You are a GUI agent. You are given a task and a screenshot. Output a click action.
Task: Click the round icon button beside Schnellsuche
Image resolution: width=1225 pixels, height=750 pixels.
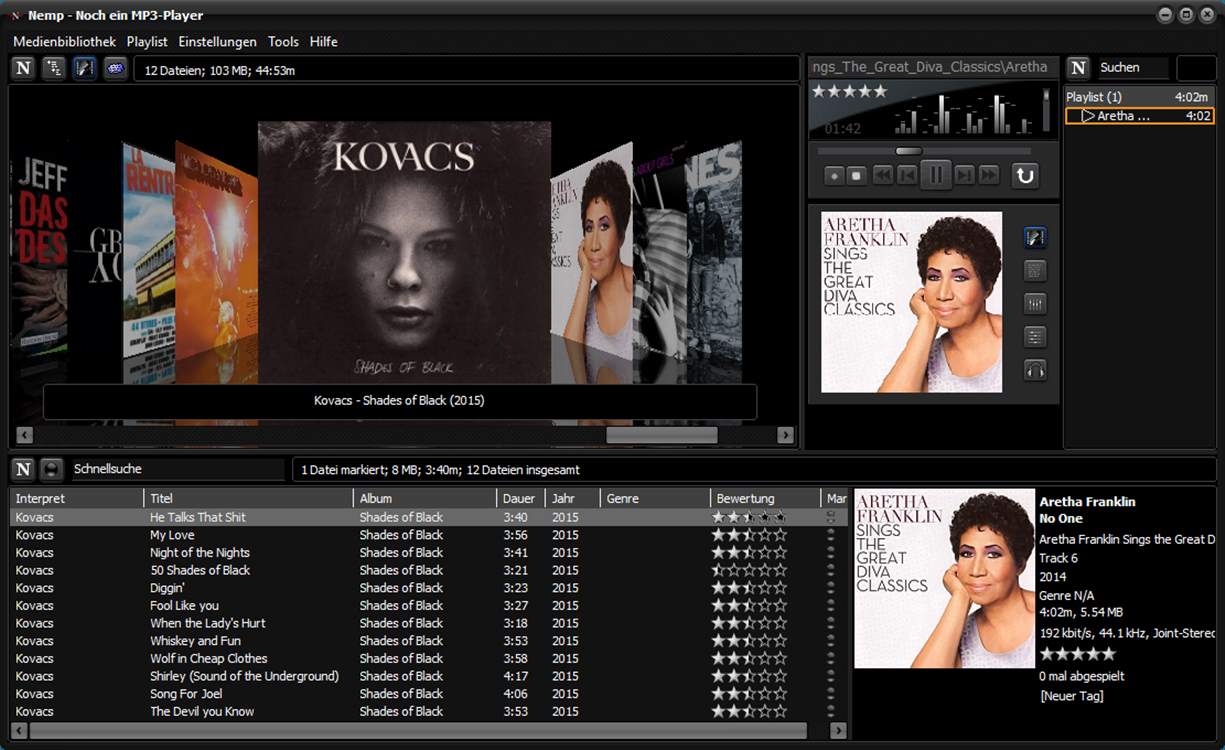pos(51,469)
